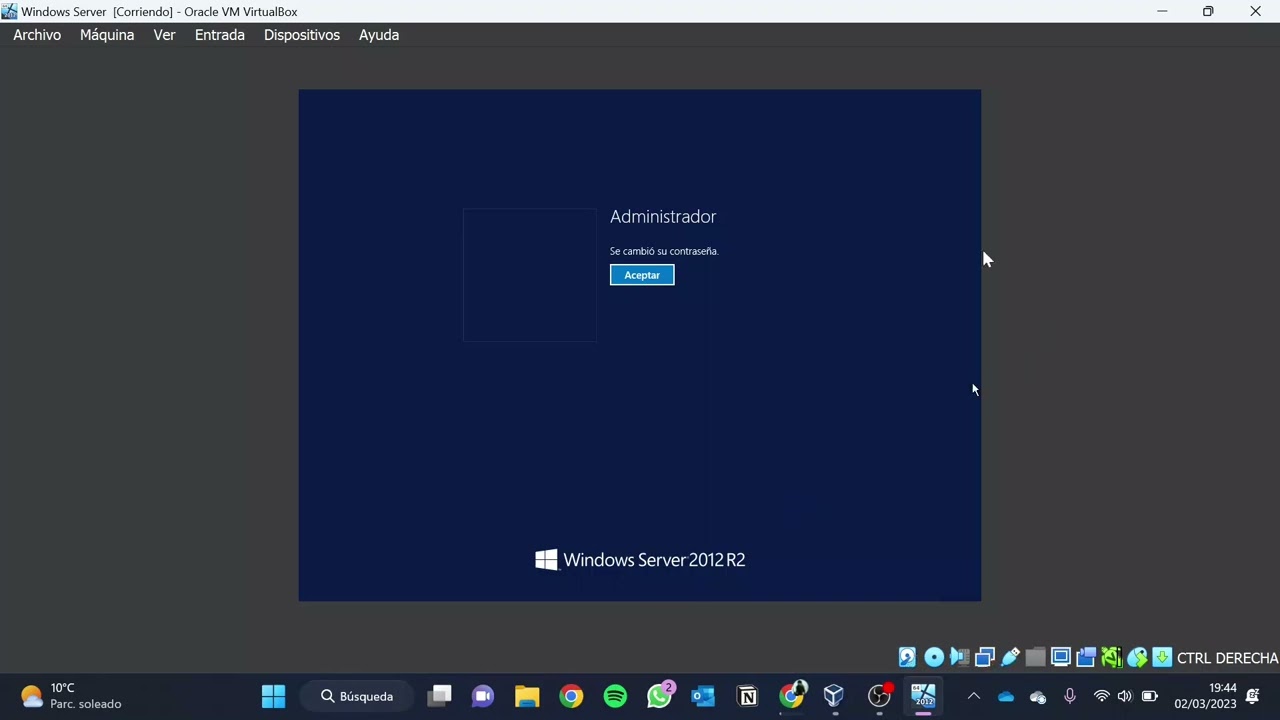Open OBS Studio from the taskbar
Screen dimensions: 1280x720
click(x=879, y=696)
